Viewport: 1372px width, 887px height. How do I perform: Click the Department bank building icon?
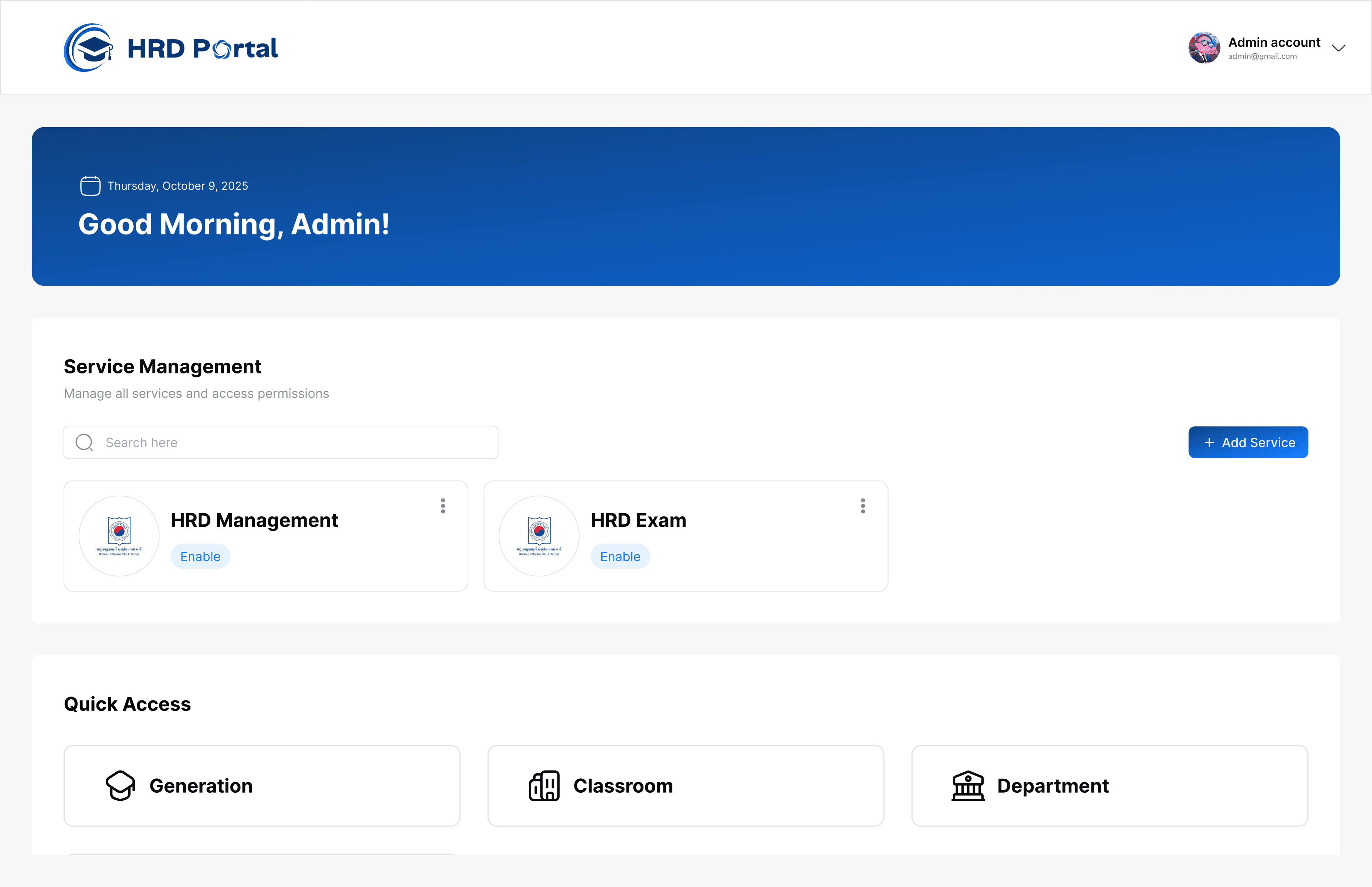(968, 786)
